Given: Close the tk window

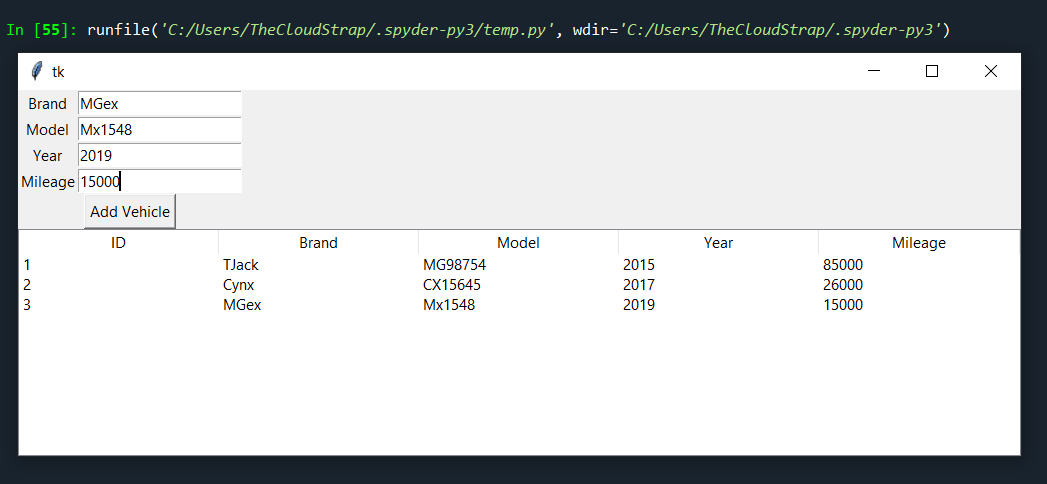Looking at the screenshot, I should (991, 71).
